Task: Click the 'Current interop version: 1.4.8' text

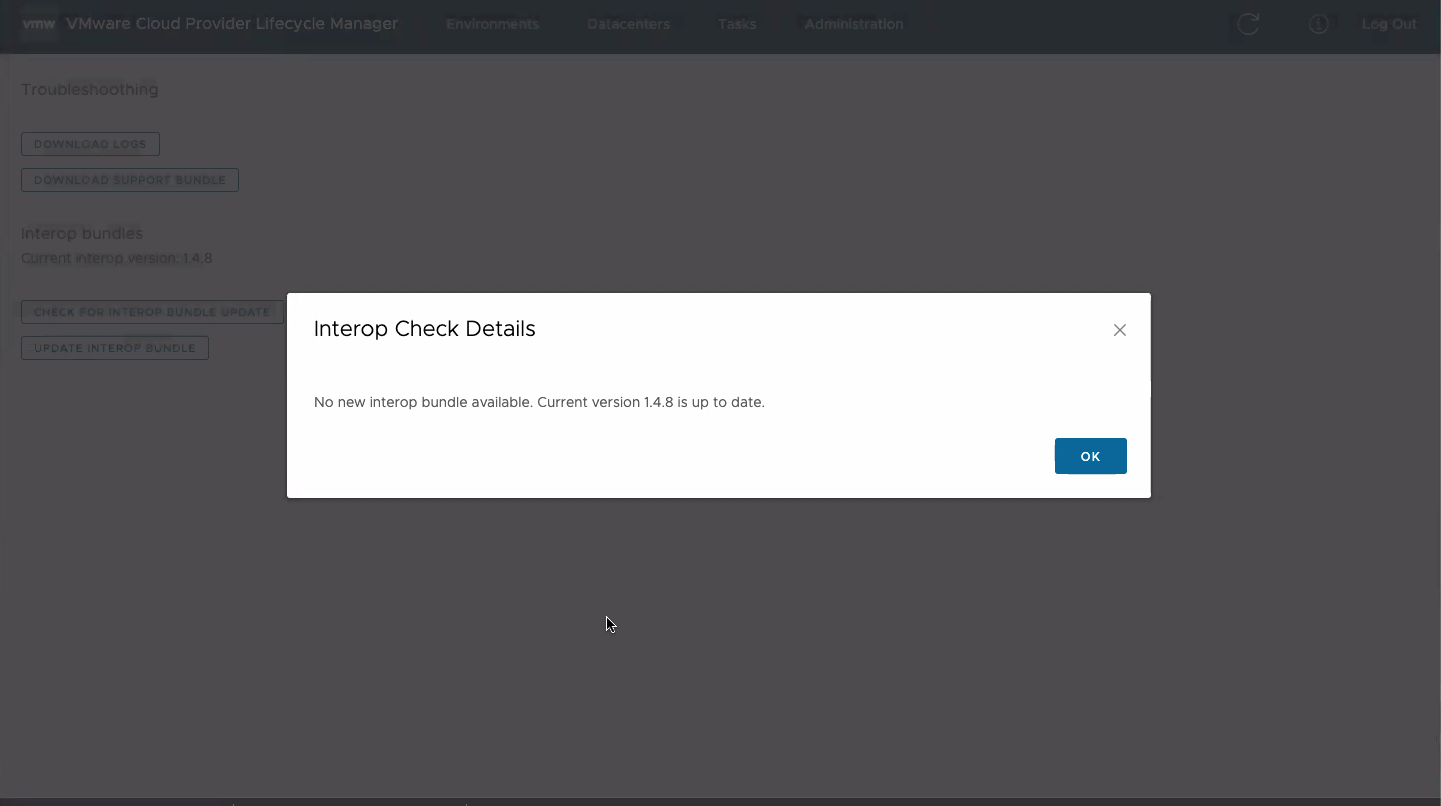Action: tap(117, 258)
